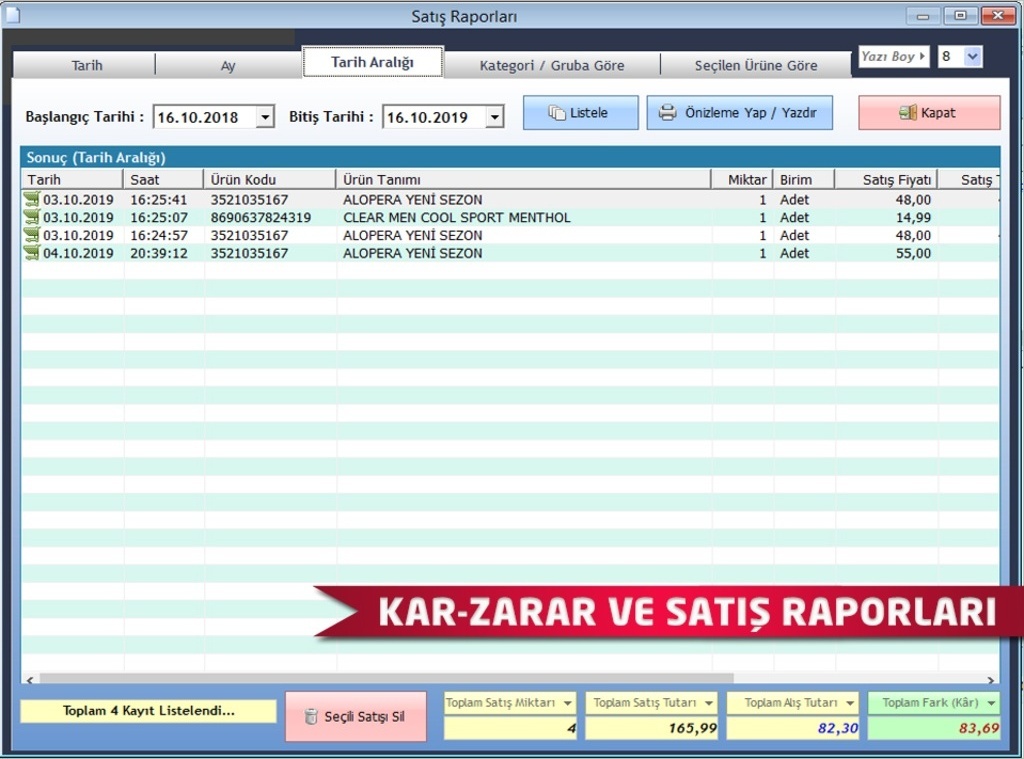The width and height of the screenshot is (1024, 759).
Task: Click the trash icon on Seçili Satışı Sil
Action: click(311, 717)
